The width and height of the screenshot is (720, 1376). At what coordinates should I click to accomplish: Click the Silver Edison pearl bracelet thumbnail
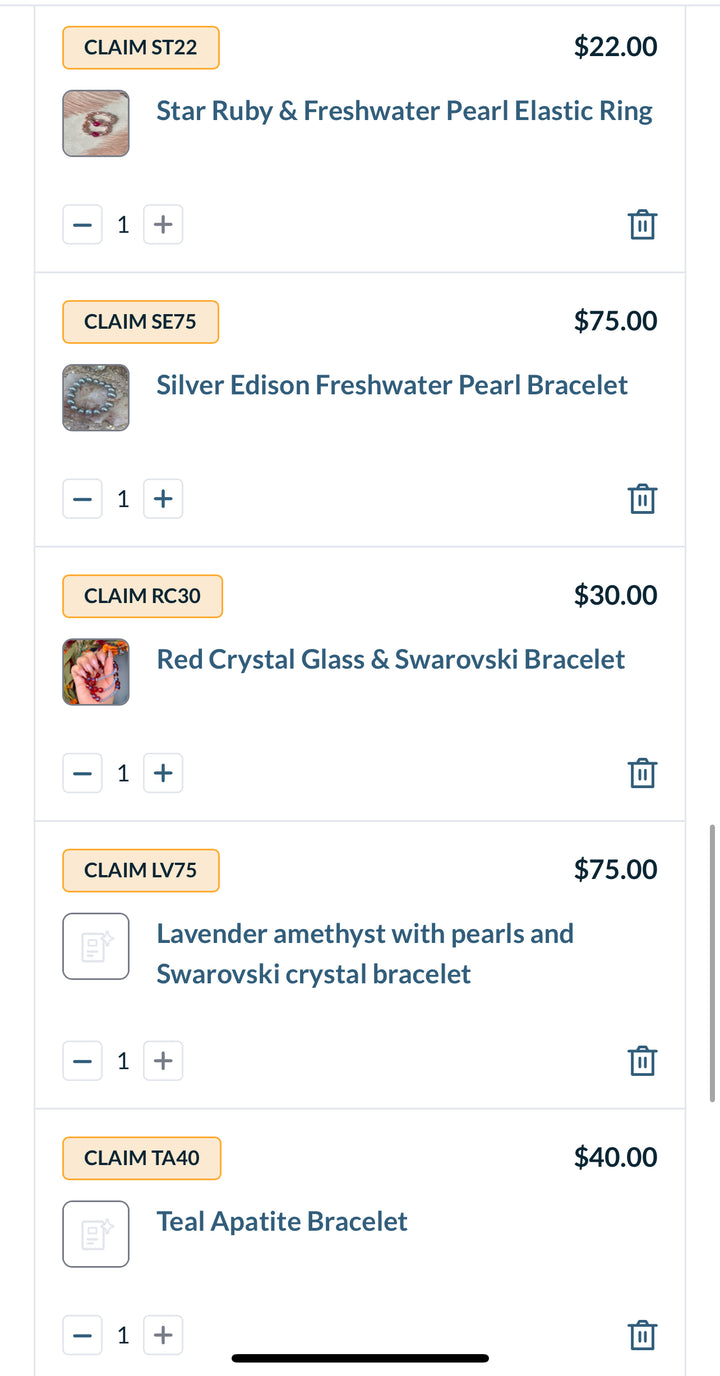click(x=96, y=397)
